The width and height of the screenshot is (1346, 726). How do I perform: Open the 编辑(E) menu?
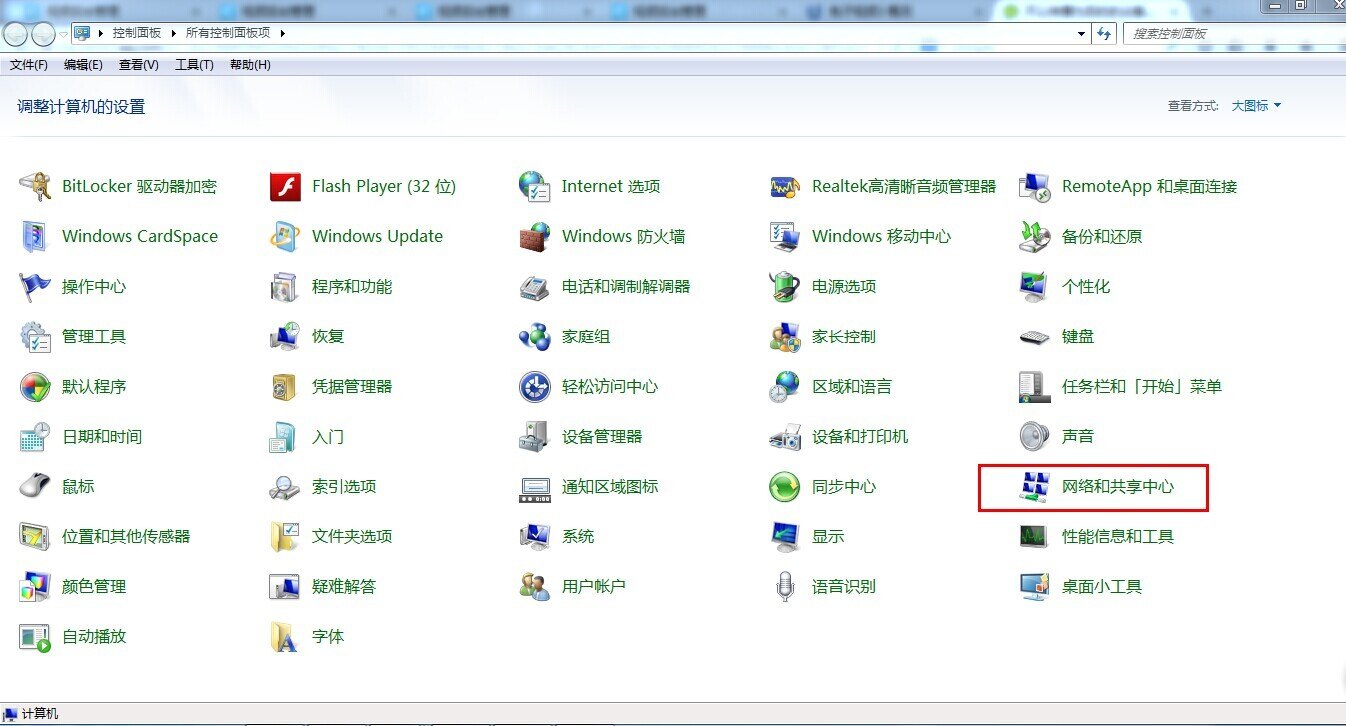pyautogui.click(x=83, y=65)
